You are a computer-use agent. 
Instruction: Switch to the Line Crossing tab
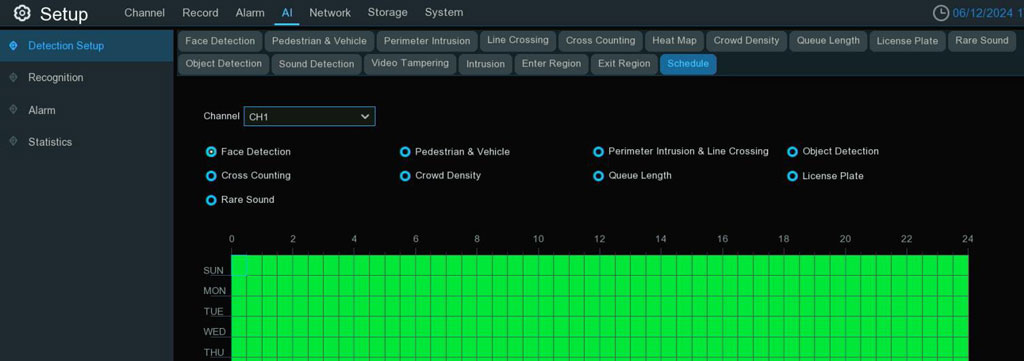518,40
